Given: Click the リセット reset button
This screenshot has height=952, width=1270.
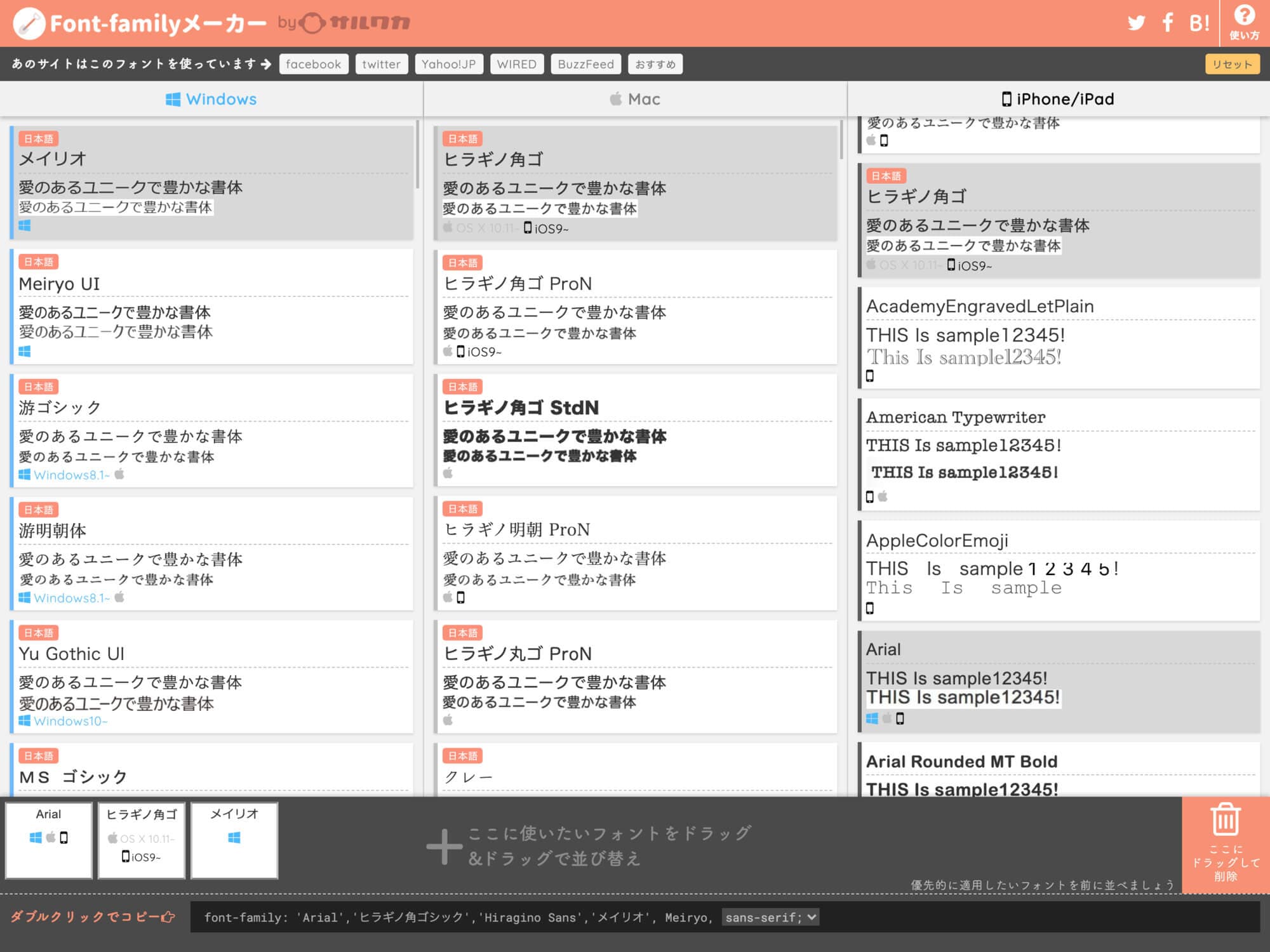Looking at the screenshot, I should point(1233,64).
